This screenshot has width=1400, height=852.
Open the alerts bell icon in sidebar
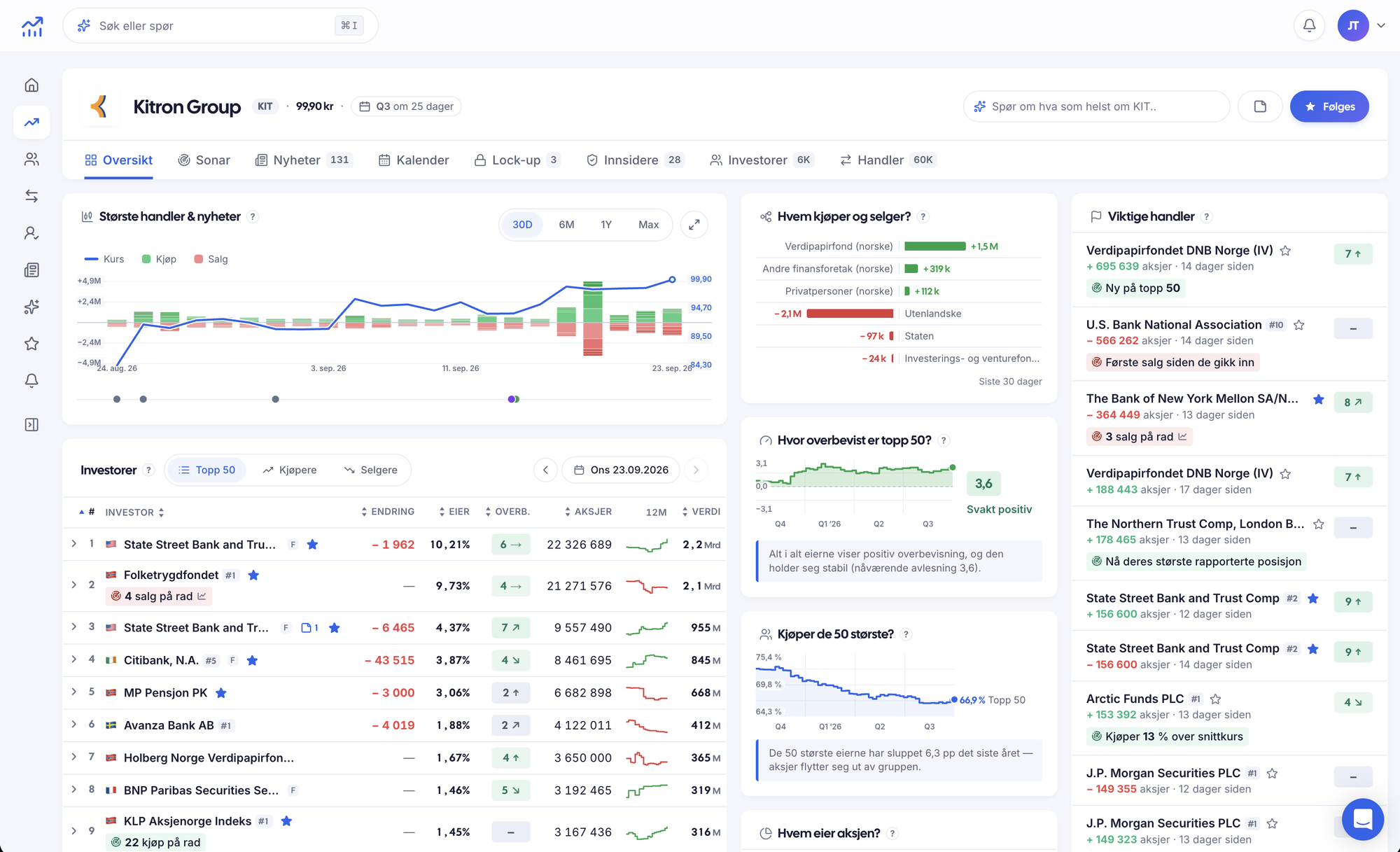(31, 380)
